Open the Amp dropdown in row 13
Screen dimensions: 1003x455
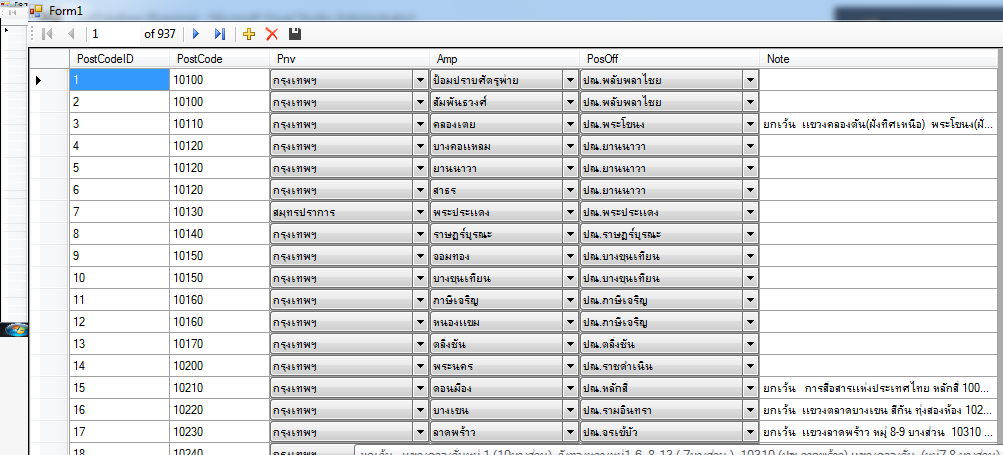pos(571,344)
